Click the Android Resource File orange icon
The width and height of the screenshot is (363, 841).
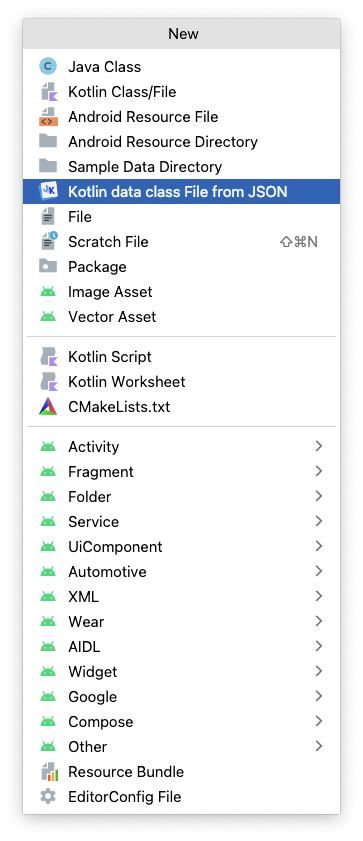tap(48, 117)
